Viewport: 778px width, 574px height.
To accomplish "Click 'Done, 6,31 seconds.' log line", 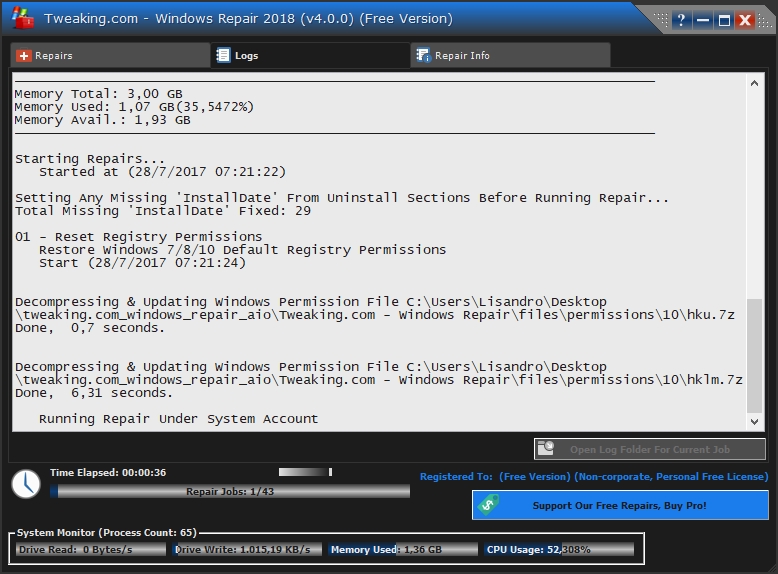I will 94,393.
